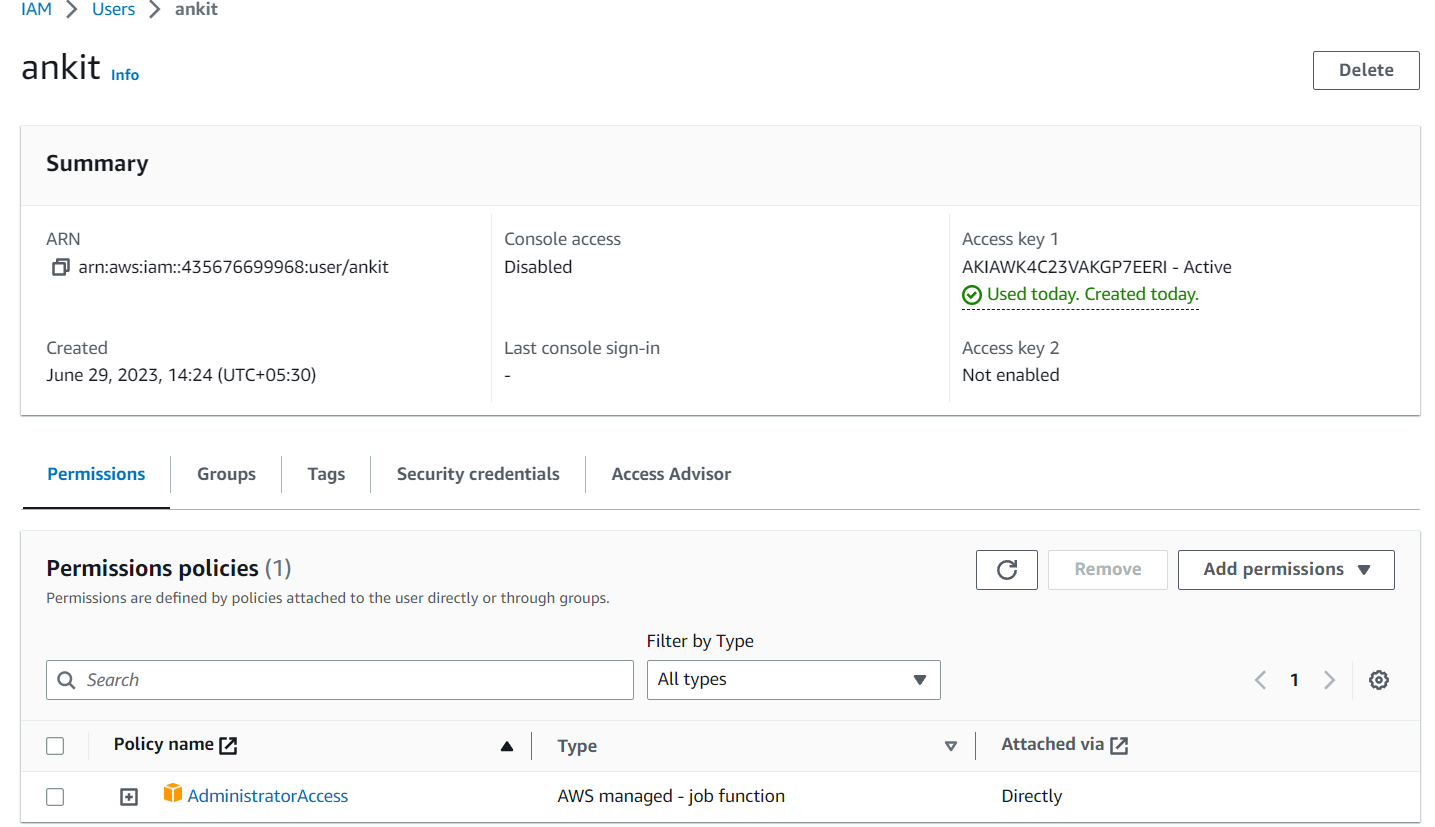Click the policy Search input field

tap(340, 680)
